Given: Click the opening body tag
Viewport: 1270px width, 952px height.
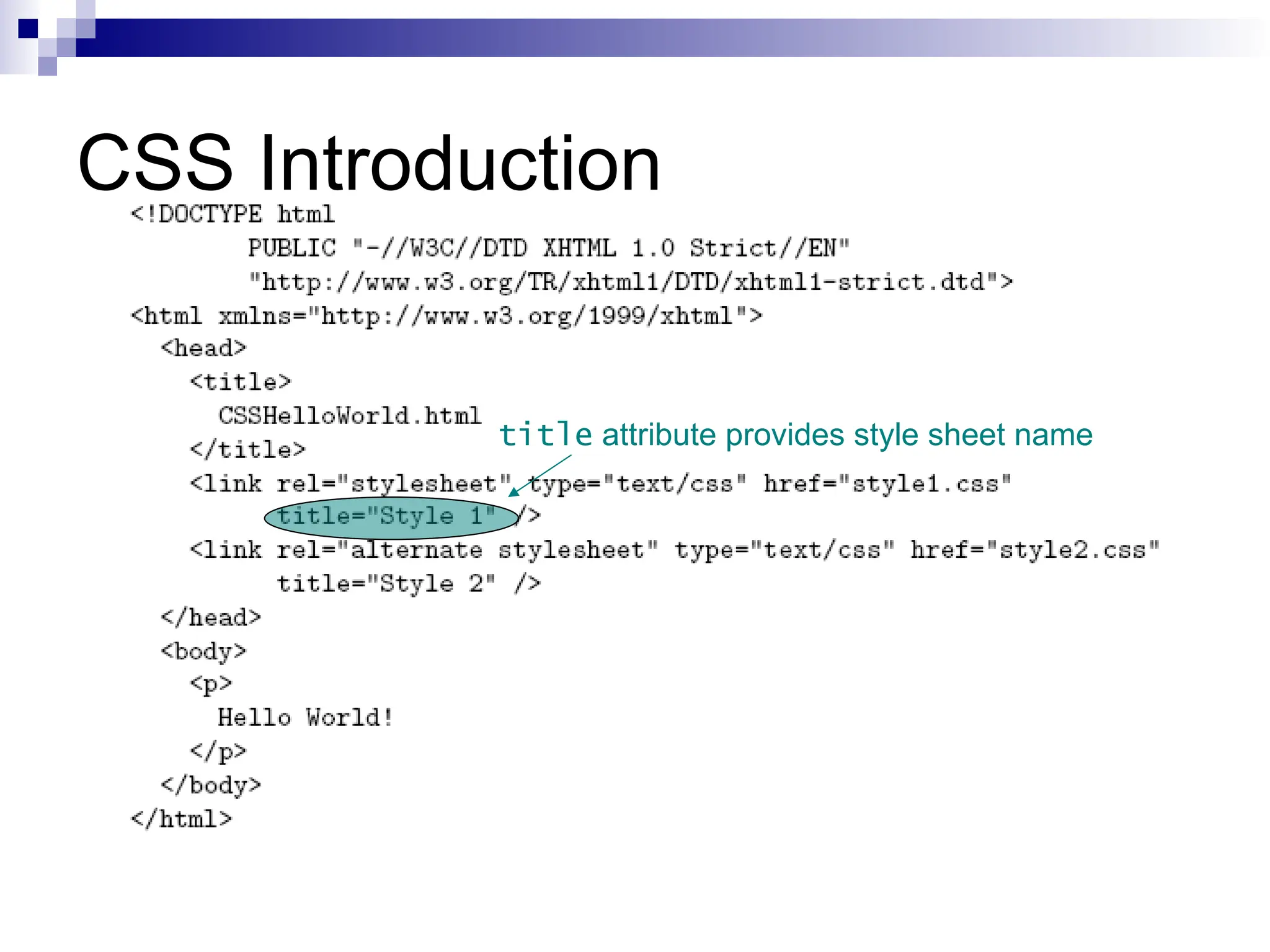Looking at the screenshot, I should pos(203,651).
